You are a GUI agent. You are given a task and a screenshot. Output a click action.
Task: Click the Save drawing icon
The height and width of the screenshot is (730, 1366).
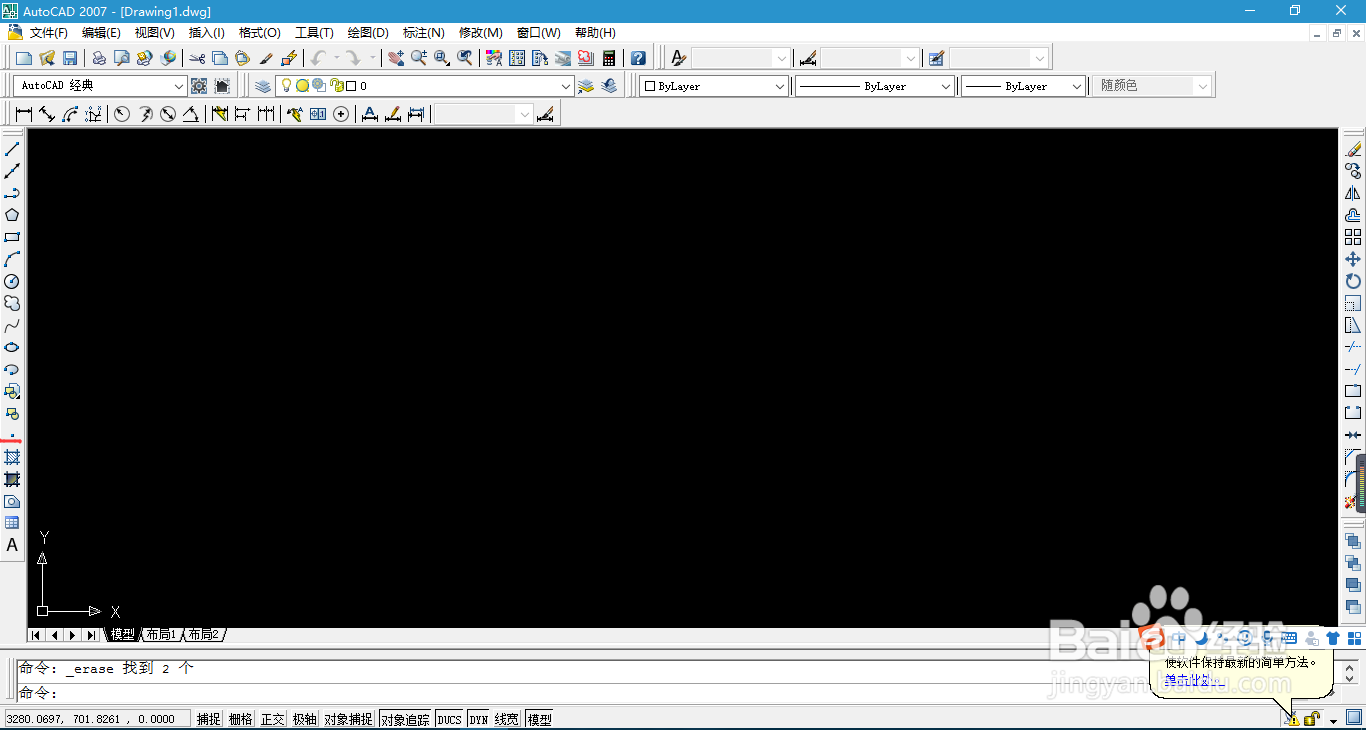click(70, 58)
